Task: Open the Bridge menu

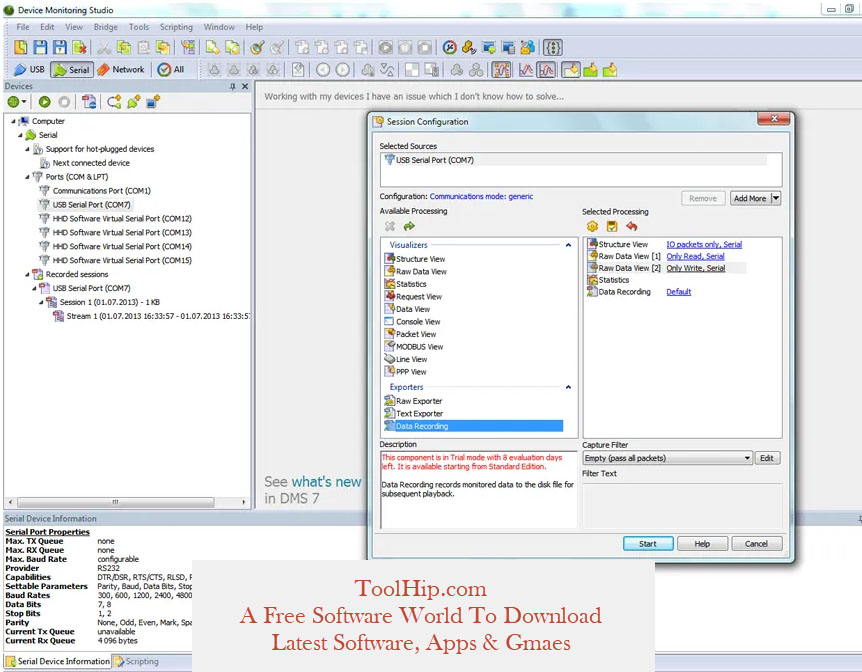Action: pos(106,27)
